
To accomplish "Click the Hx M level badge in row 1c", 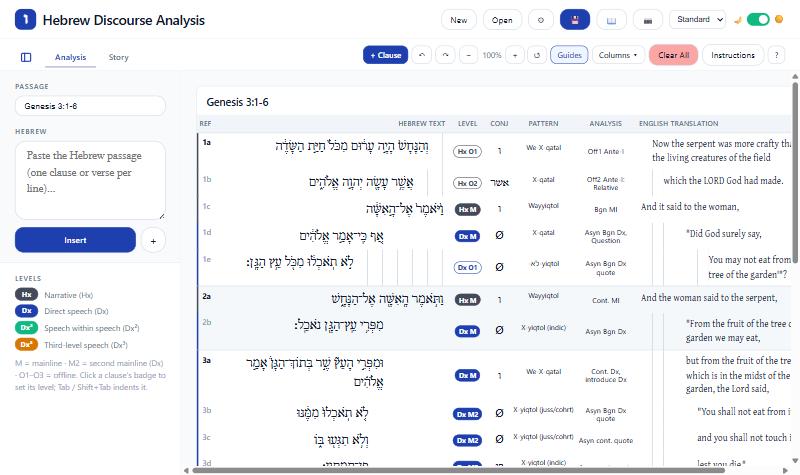I will click(x=467, y=210).
